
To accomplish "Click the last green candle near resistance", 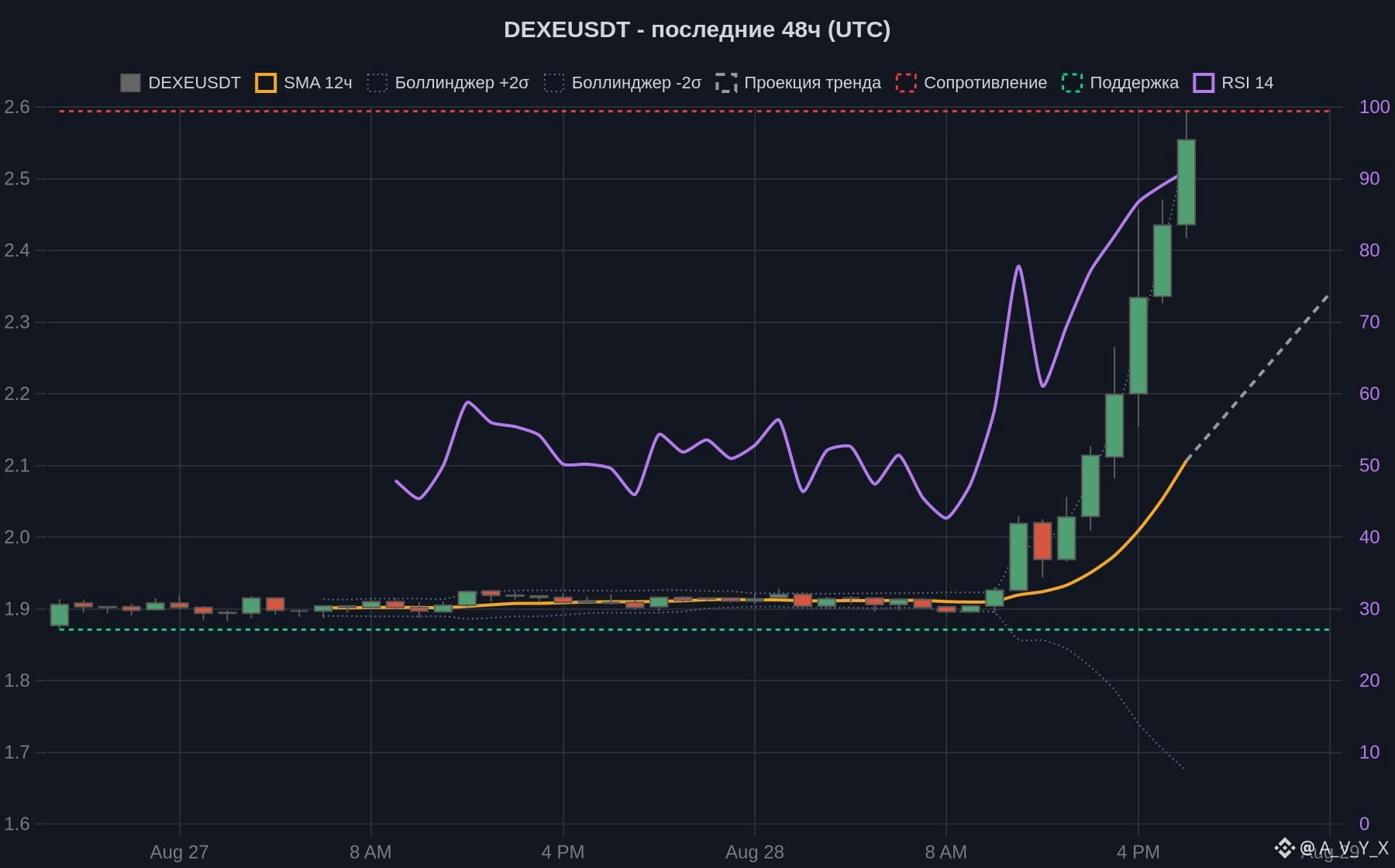I will pos(1187,182).
